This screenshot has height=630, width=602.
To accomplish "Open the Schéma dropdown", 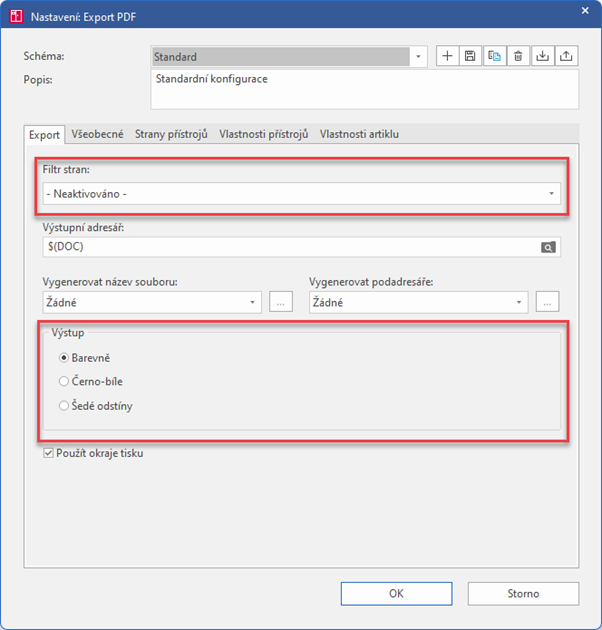I will pyautogui.click(x=418, y=57).
